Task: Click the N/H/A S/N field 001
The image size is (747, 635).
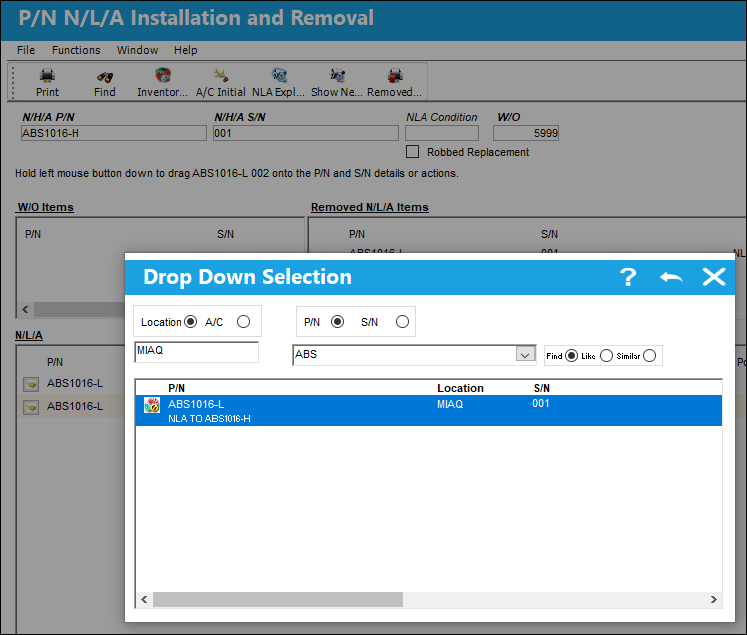Action: pyautogui.click(x=305, y=133)
